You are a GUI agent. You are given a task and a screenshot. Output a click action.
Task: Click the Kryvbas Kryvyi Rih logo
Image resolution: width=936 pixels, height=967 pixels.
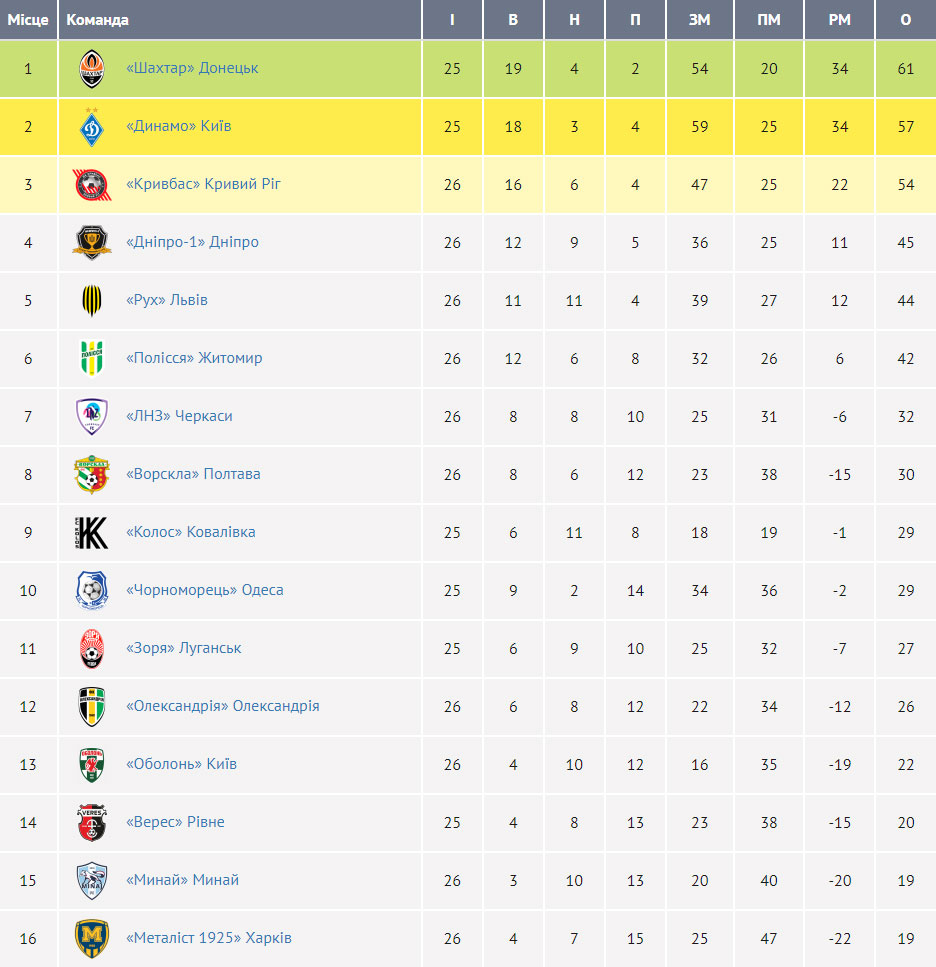[x=92, y=184]
